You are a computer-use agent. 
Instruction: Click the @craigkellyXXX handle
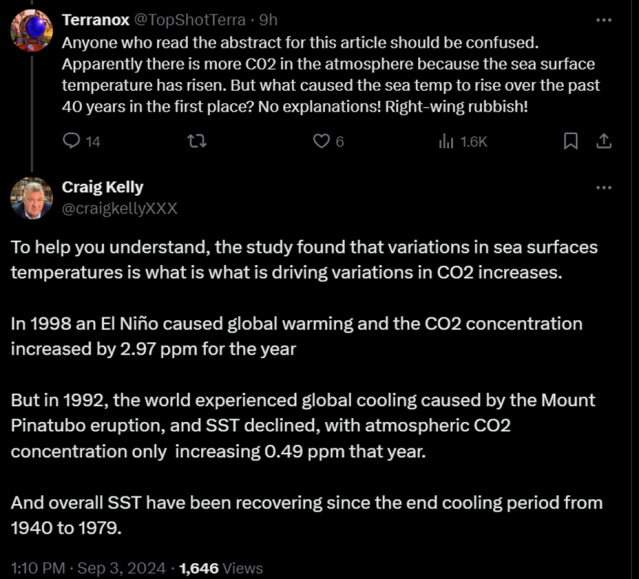(119, 208)
